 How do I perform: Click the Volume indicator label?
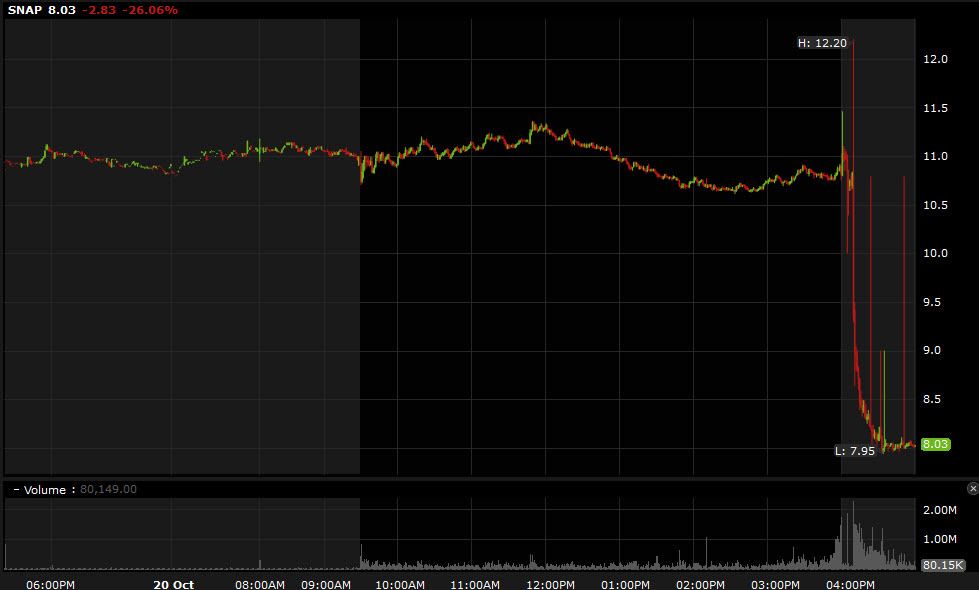(45, 490)
